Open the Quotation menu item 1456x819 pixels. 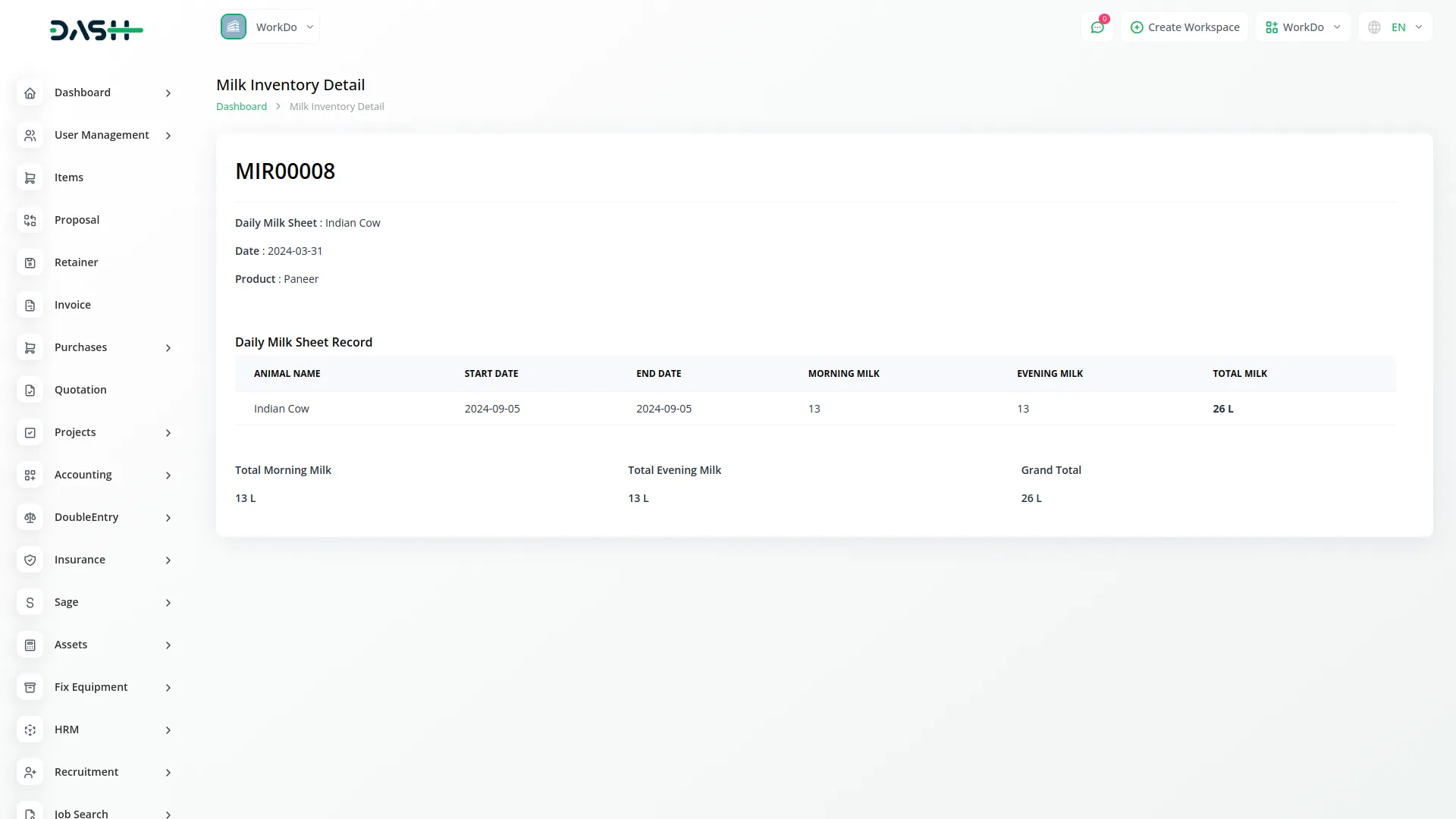coord(80,390)
